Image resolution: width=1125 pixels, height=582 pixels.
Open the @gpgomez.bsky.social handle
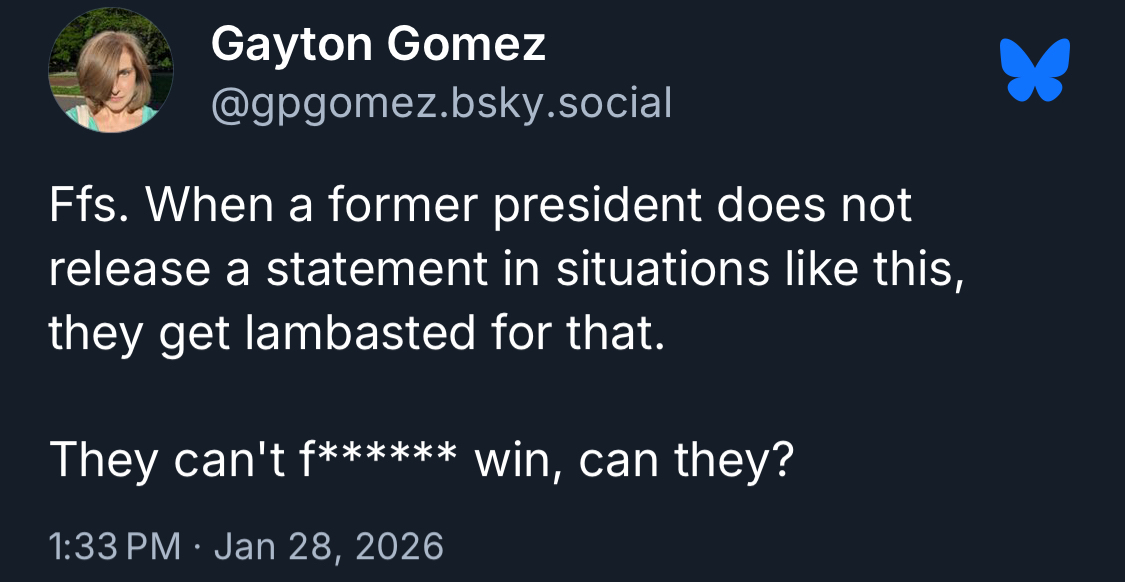441,102
